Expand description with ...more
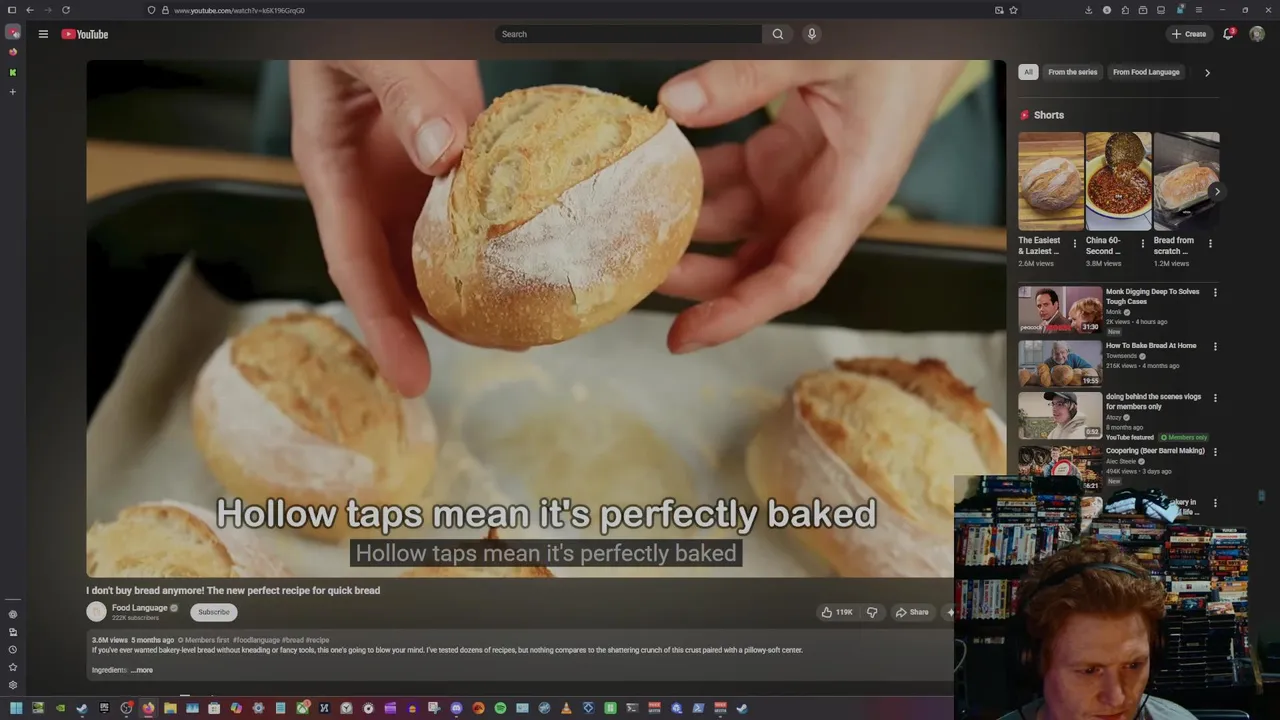 tap(142, 670)
